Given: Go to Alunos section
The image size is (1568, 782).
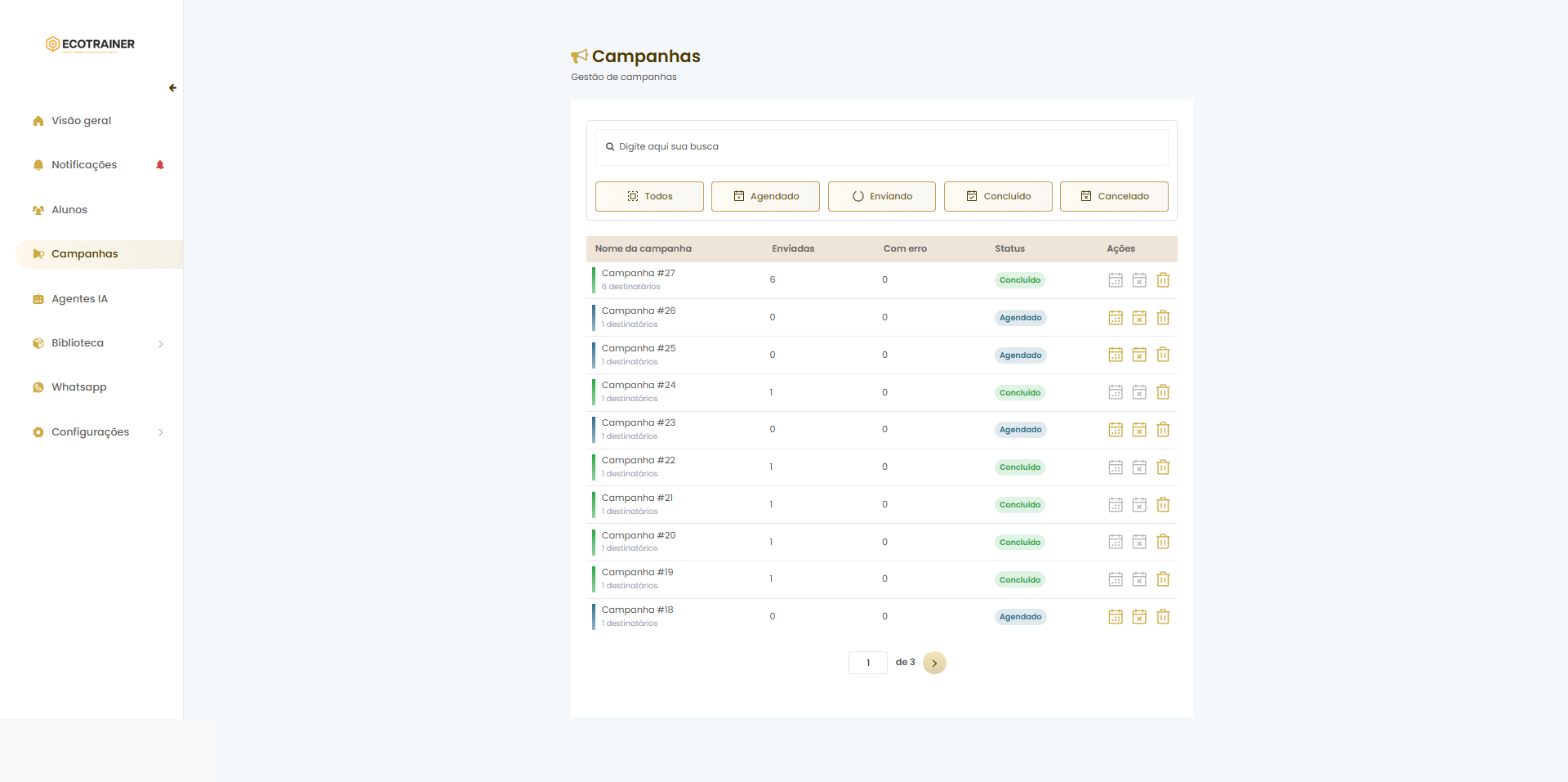Looking at the screenshot, I should [69, 210].
